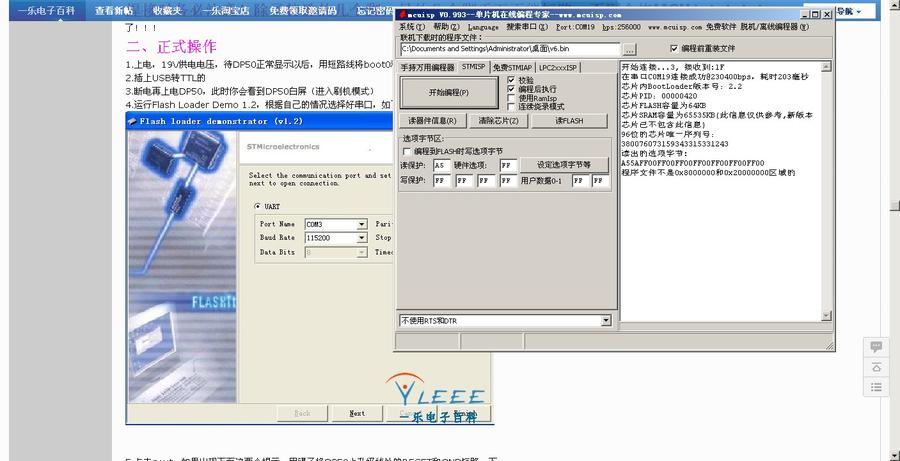This screenshot has height=461, width=900.
Task: Toggle 编程前重装文件 checkbox
Action: [x=672, y=48]
